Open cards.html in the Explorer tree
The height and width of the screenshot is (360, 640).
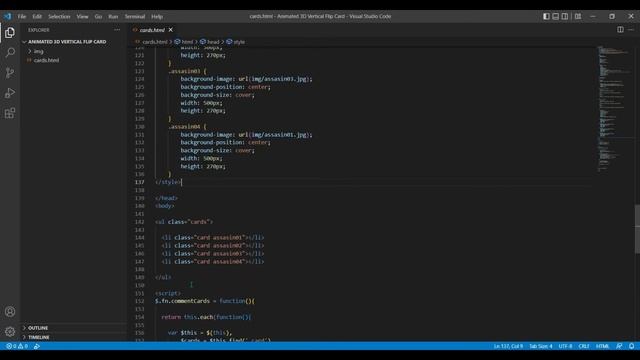point(47,60)
